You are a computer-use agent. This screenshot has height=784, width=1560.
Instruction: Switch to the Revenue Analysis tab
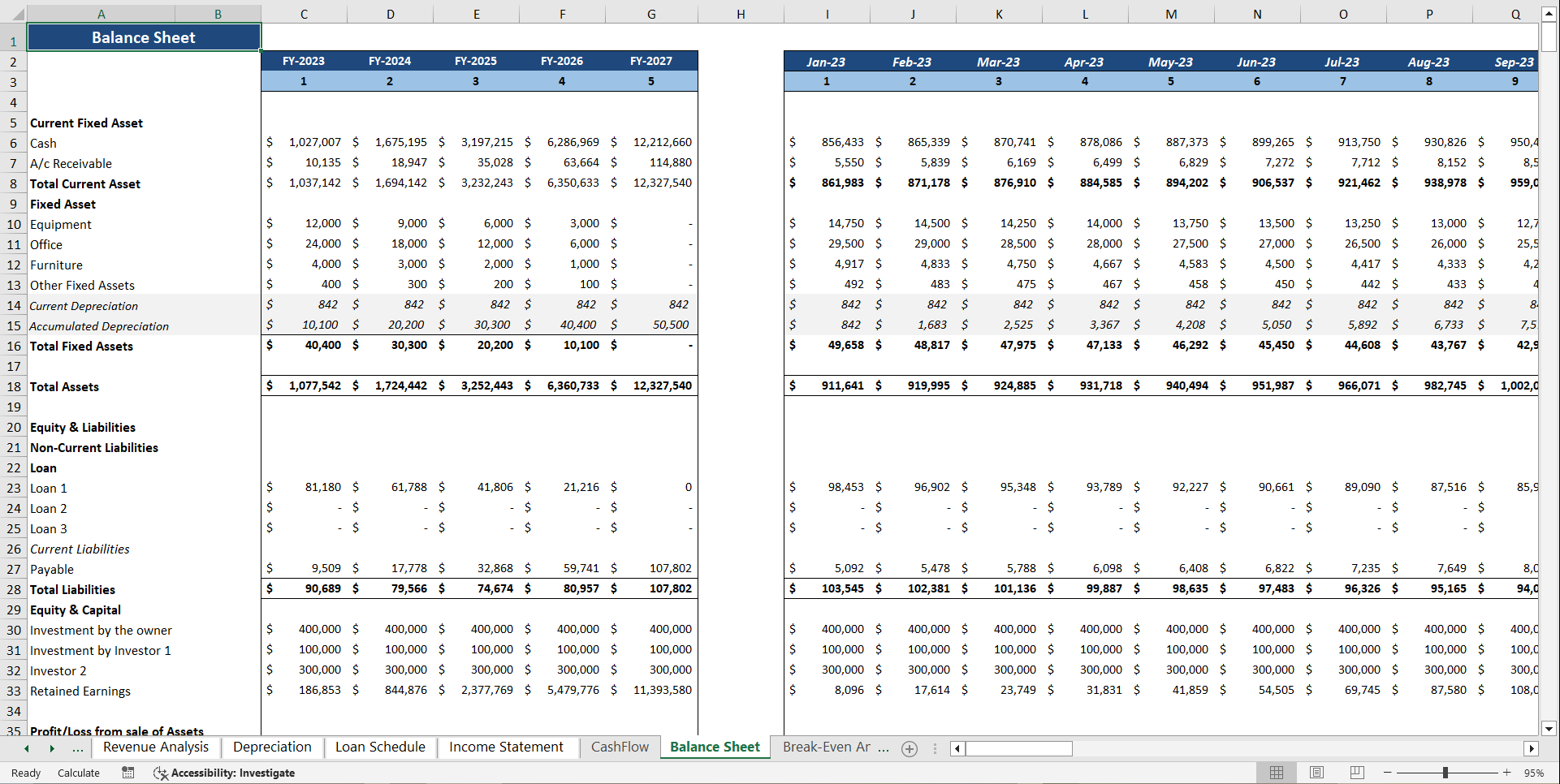[x=155, y=747]
